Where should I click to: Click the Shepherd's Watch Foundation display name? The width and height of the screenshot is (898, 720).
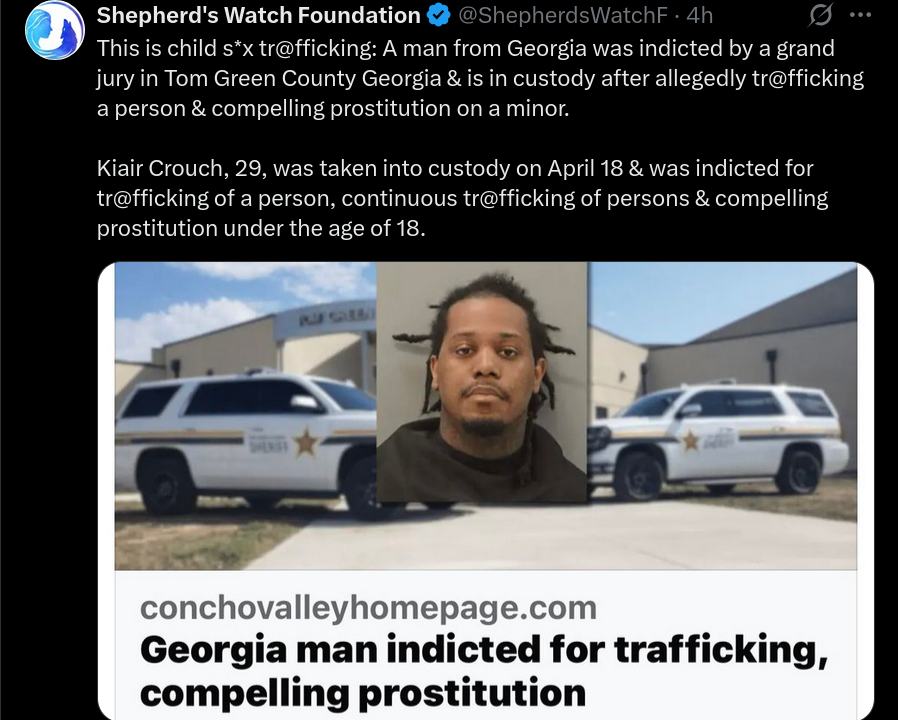(258, 15)
